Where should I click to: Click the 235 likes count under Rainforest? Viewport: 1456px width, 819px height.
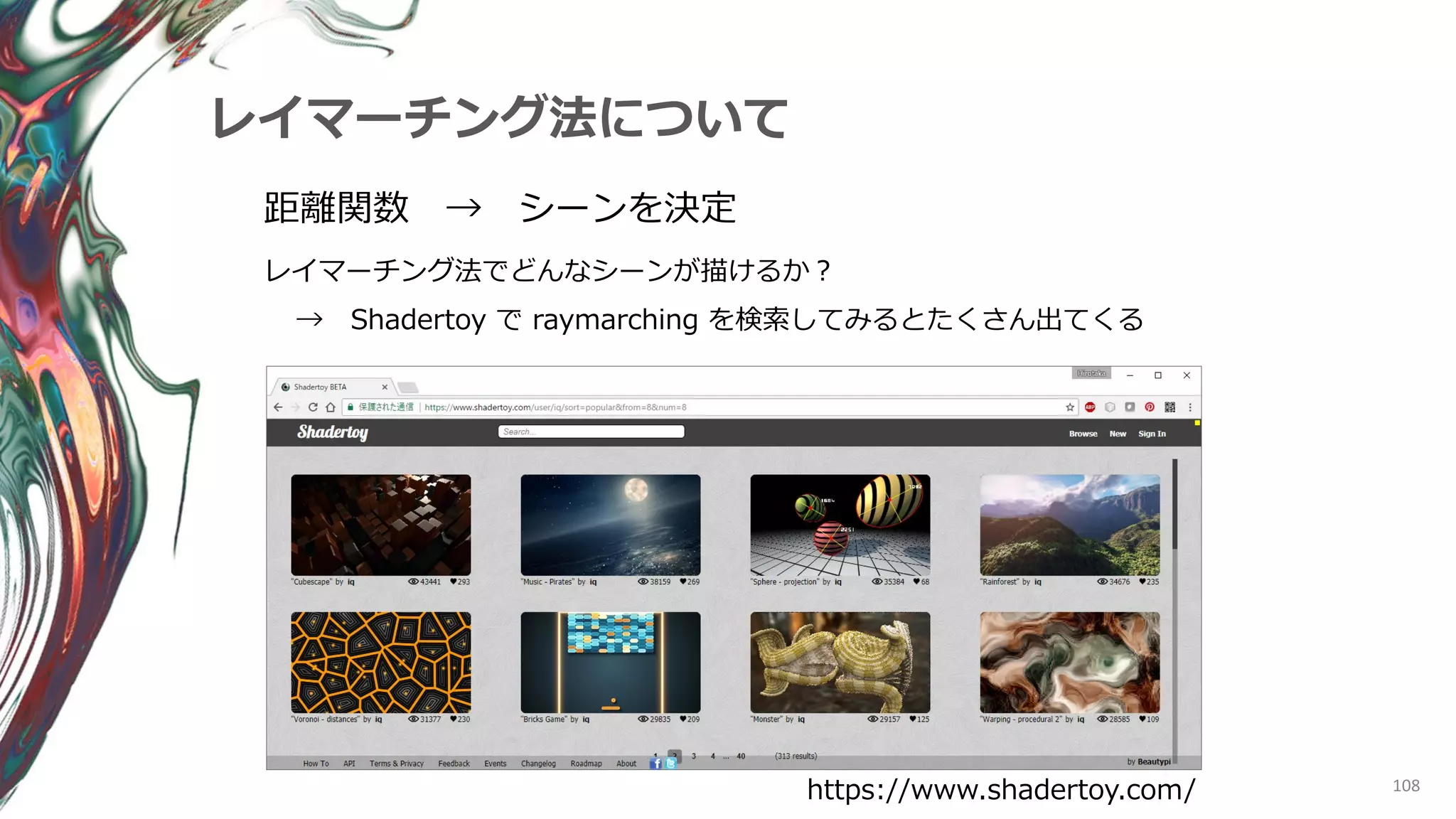point(1152,582)
